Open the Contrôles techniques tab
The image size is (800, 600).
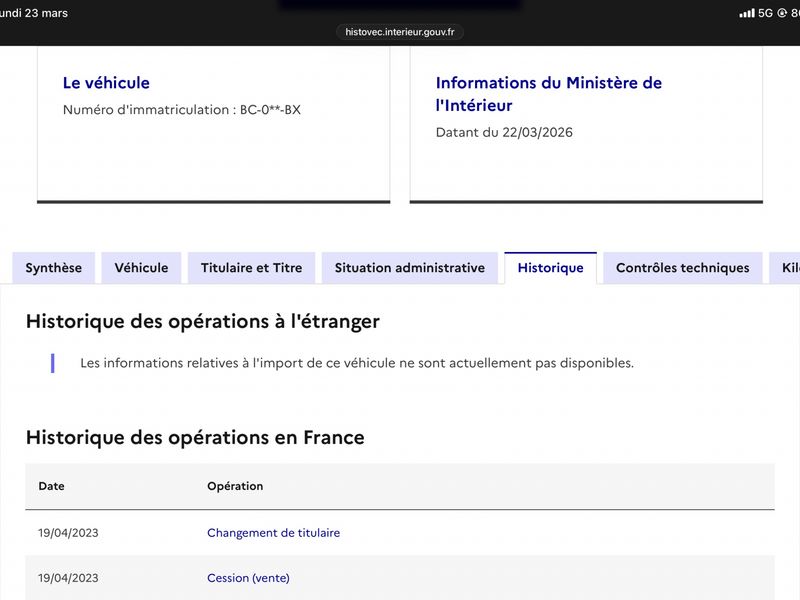point(683,268)
